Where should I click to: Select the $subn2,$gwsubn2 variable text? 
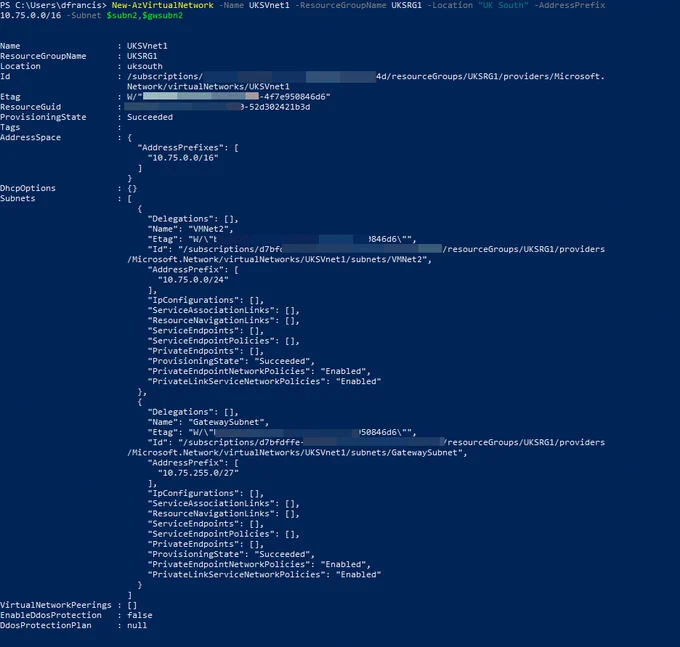(144, 15)
